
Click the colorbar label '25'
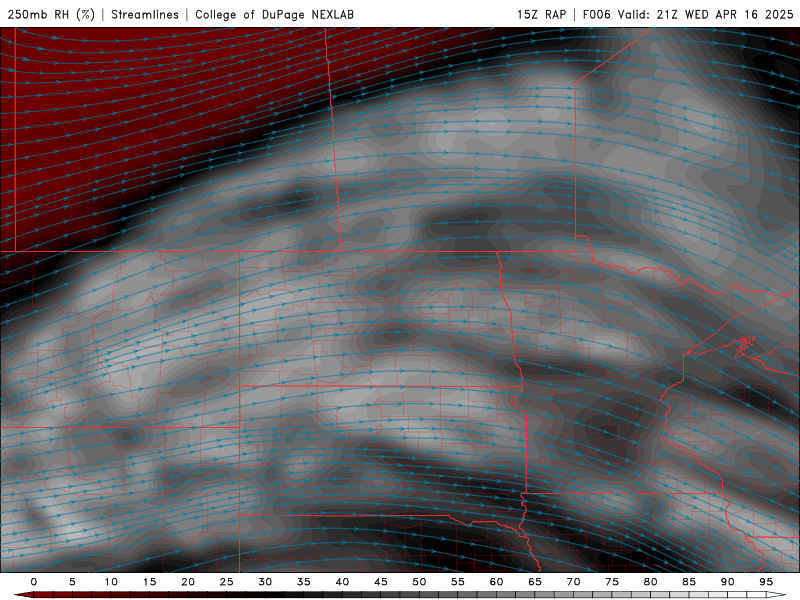[x=227, y=582]
